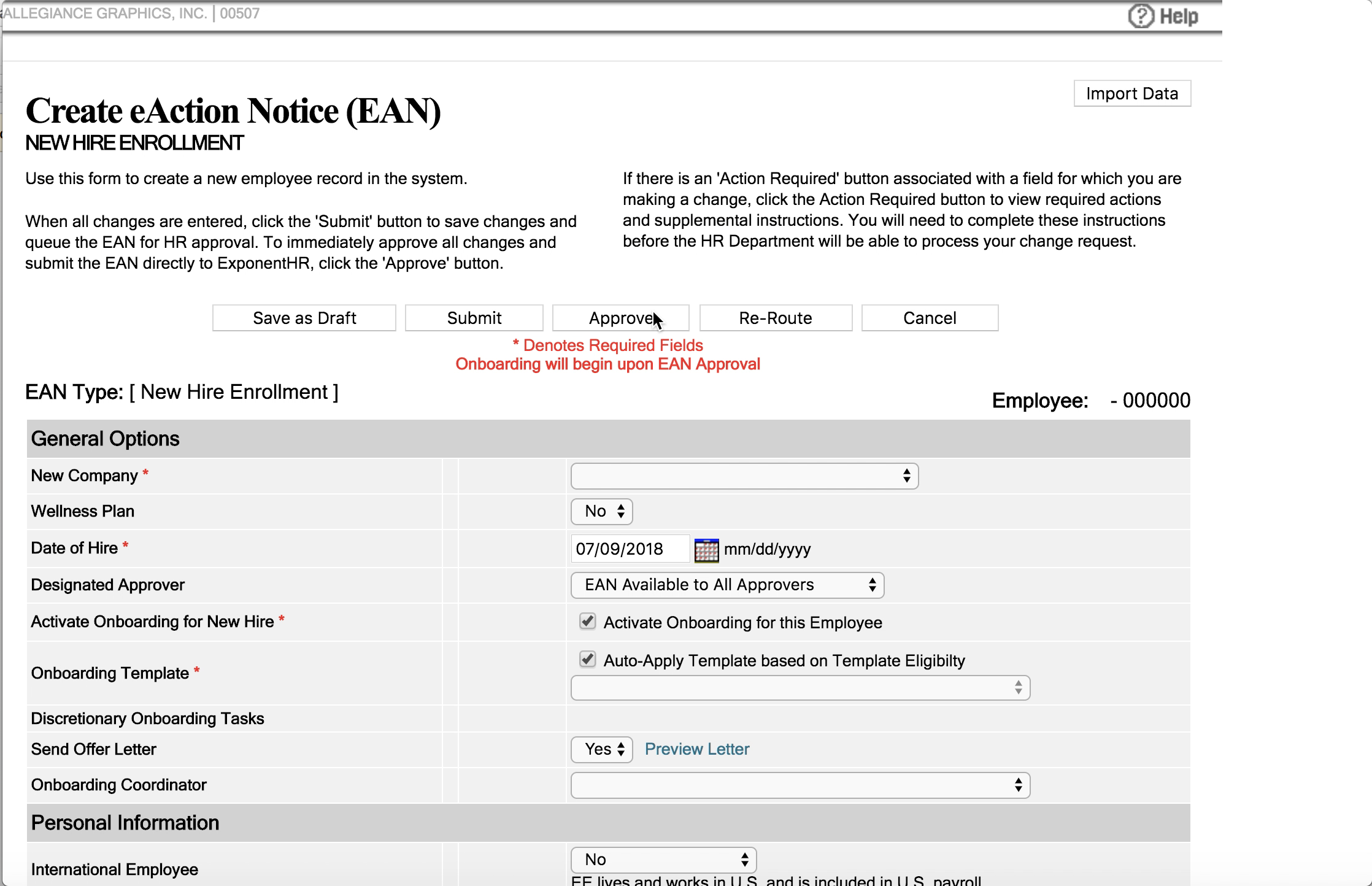Click the 'Date of Hire' label

74,548
